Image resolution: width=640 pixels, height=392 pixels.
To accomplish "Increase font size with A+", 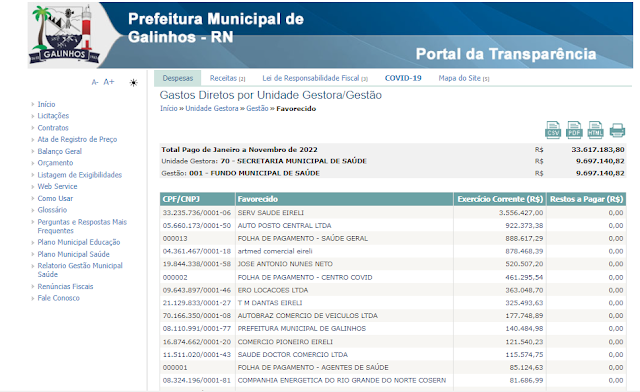I will pos(109,82).
